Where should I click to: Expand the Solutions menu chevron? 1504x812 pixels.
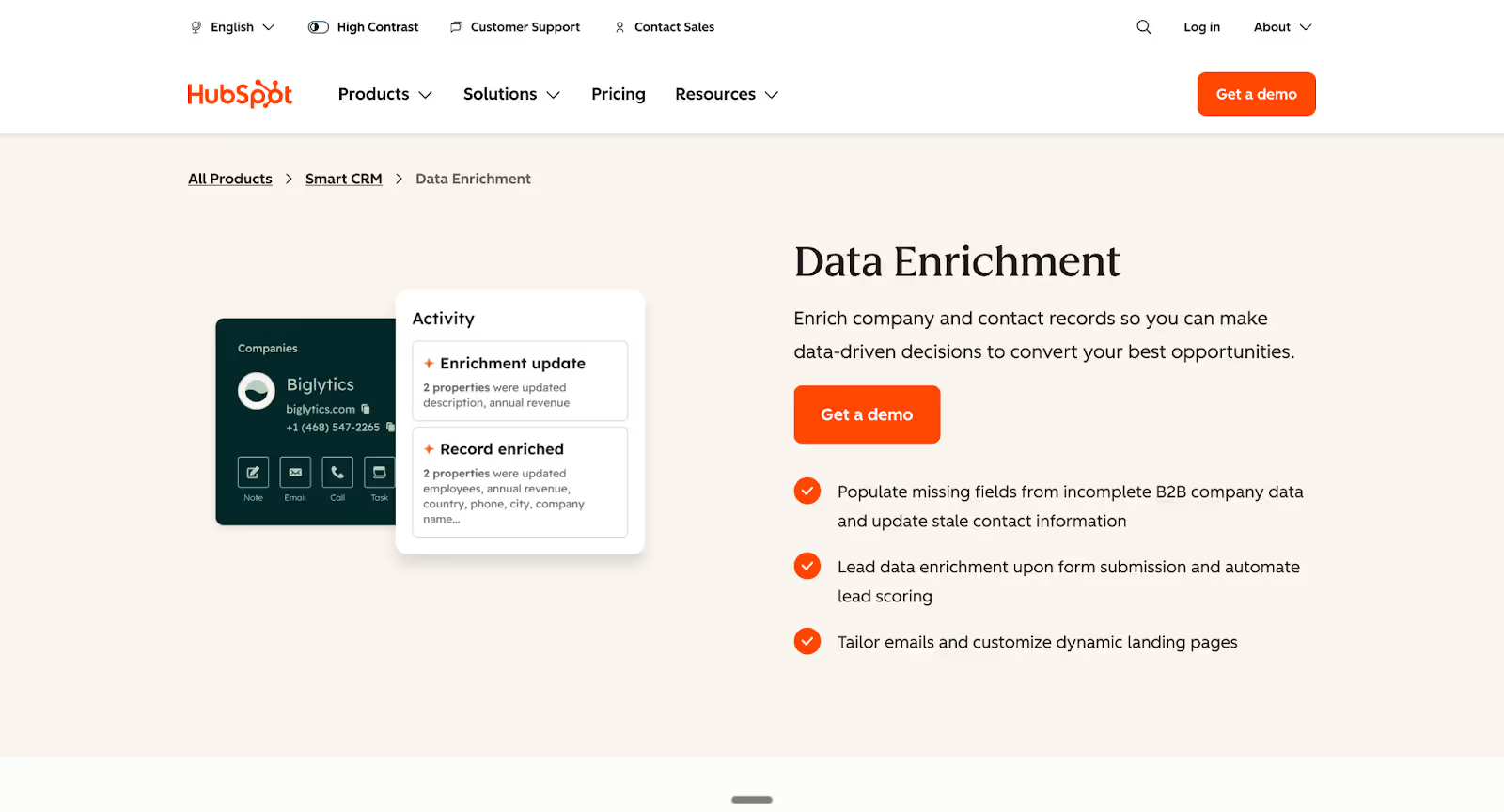(553, 95)
